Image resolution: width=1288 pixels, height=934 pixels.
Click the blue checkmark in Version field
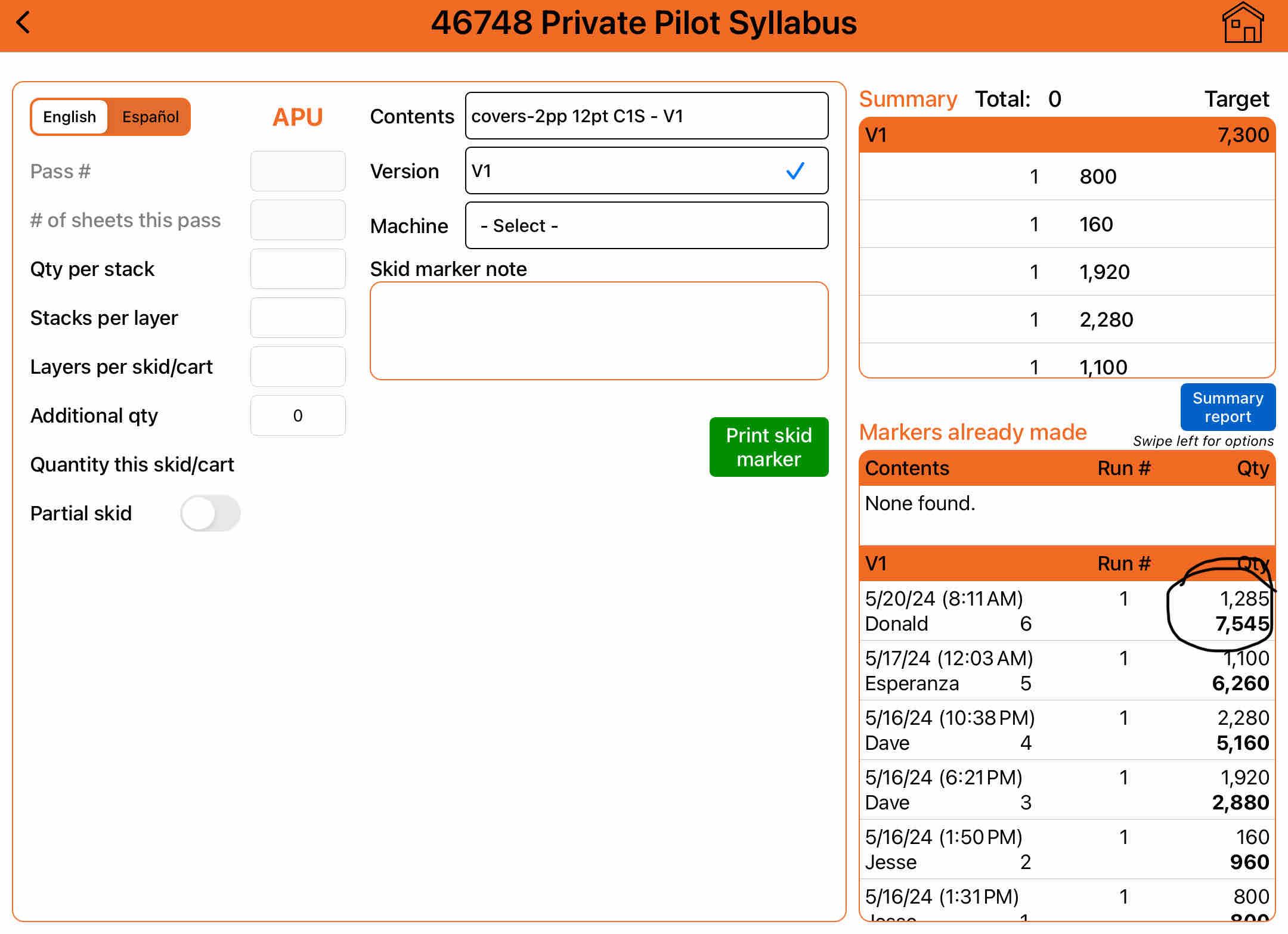pos(795,171)
